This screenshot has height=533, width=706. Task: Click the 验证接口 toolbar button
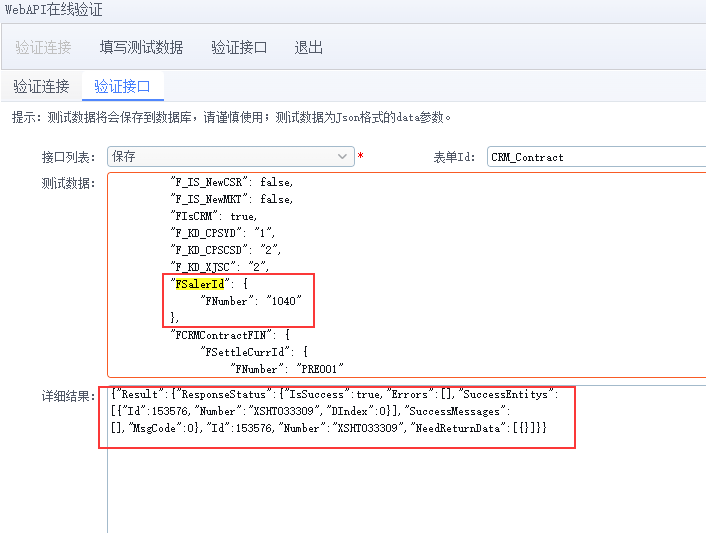click(x=239, y=47)
